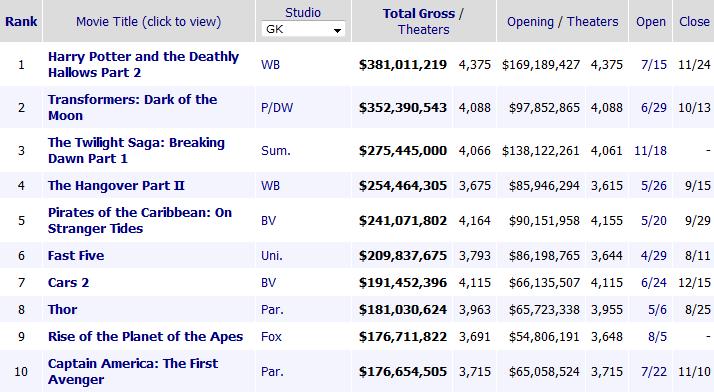Open the Studio GK dropdown
The image size is (714, 392).
[x=303, y=30]
